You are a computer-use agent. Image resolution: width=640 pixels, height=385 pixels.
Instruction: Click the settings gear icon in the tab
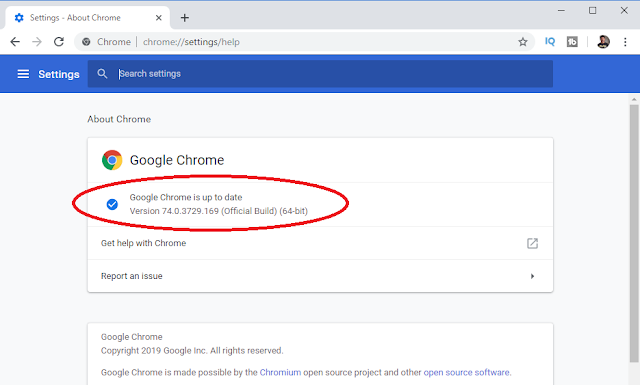coord(19,18)
